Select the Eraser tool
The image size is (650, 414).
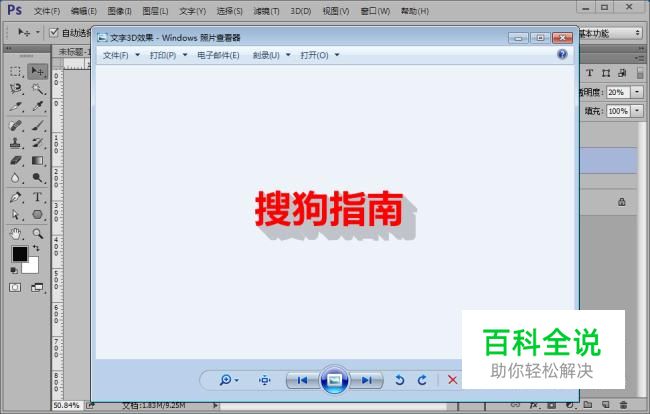(x=15, y=160)
